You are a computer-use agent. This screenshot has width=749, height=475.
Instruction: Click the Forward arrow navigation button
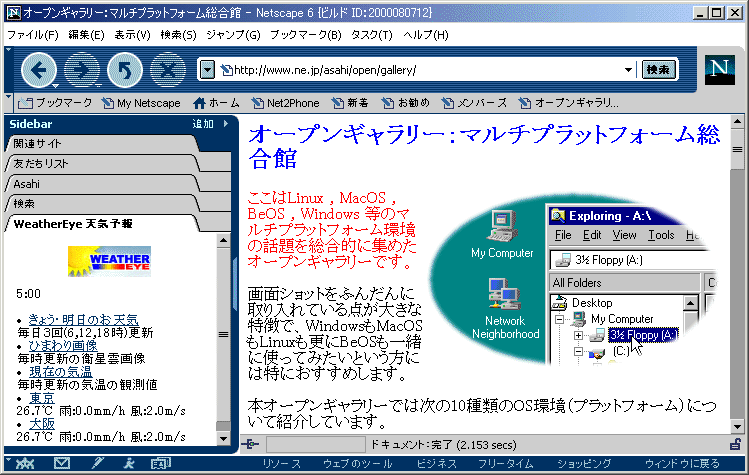[x=81, y=70]
